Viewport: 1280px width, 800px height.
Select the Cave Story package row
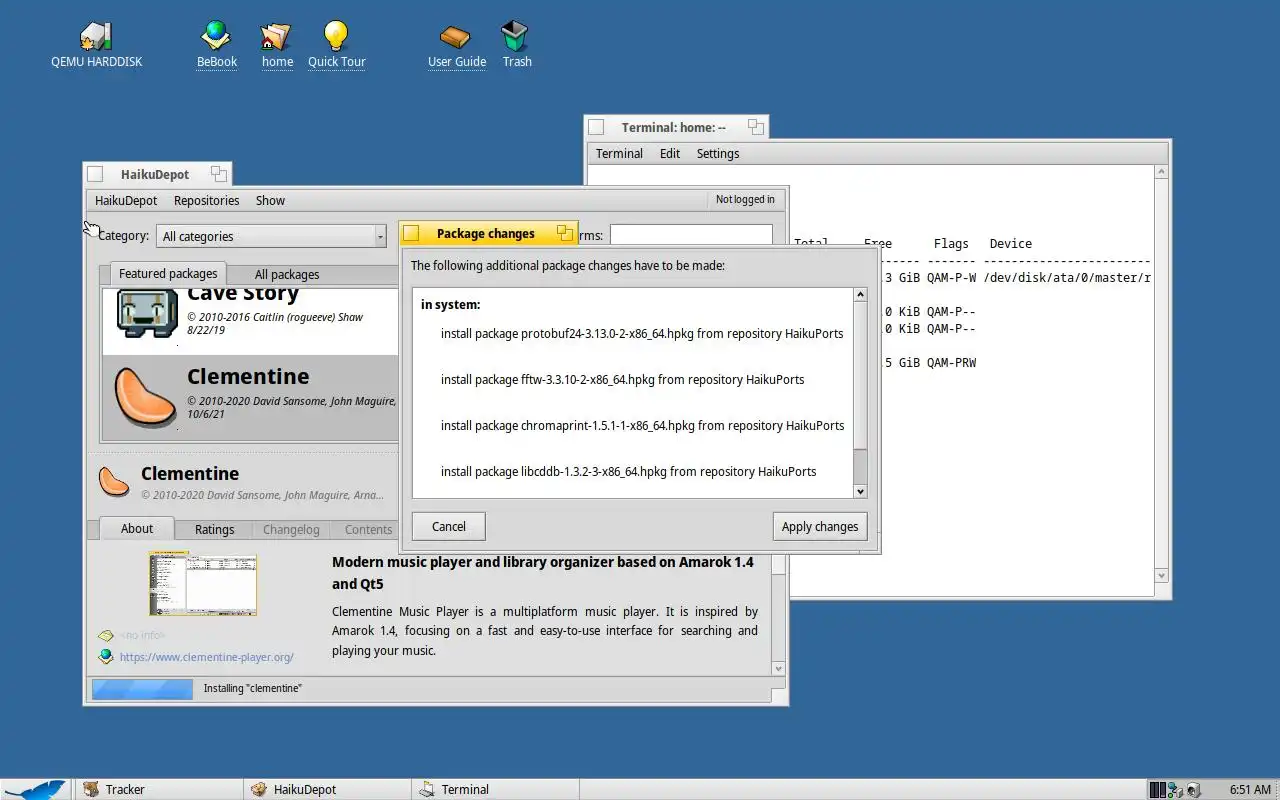point(250,320)
